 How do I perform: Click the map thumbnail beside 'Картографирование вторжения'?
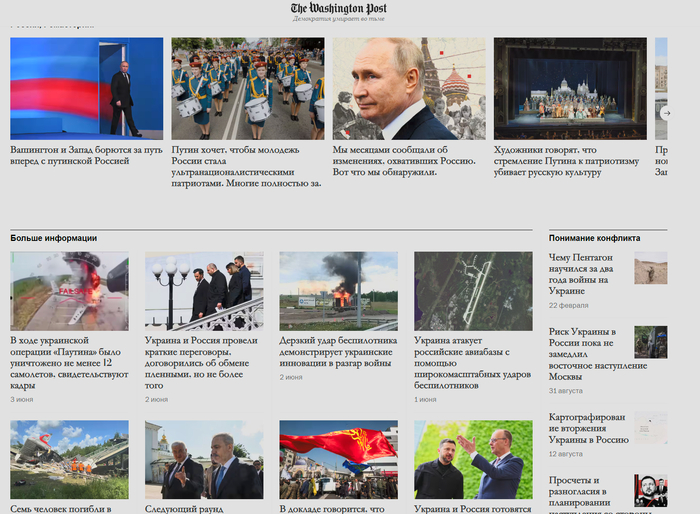click(x=651, y=427)
